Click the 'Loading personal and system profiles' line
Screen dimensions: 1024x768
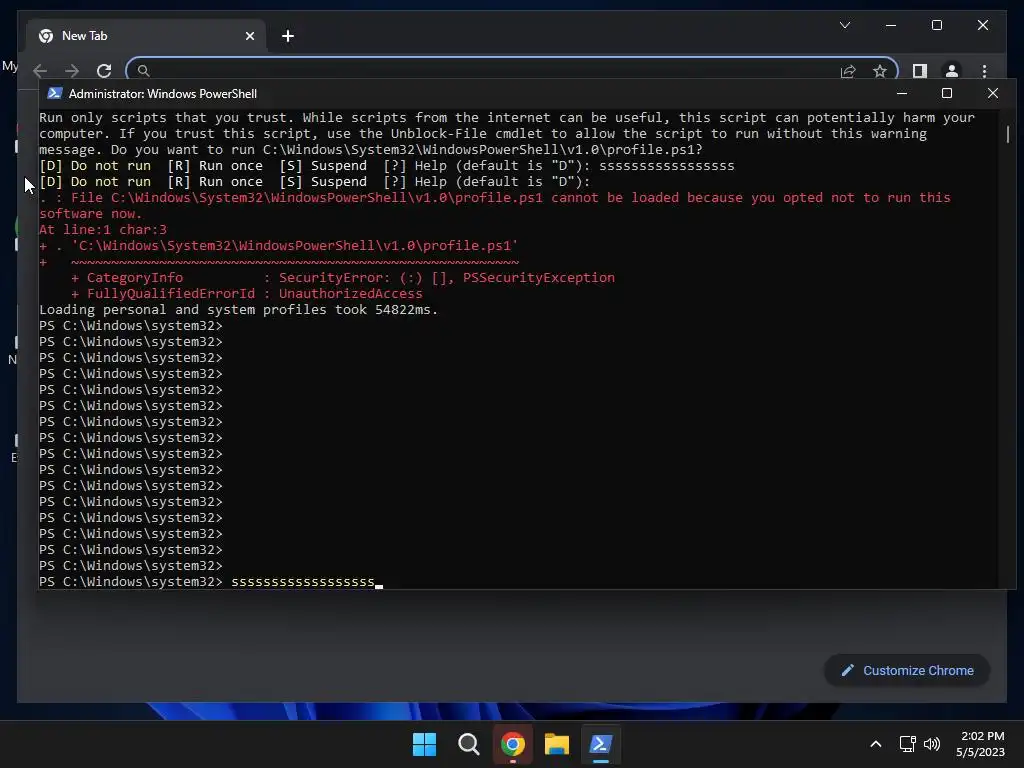click(238, 310)
